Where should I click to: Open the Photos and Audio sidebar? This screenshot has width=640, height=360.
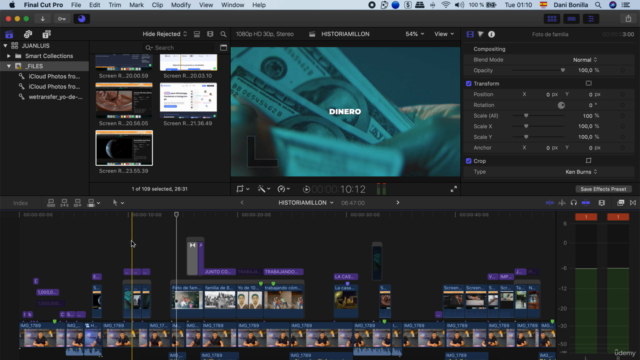pyautogui.click(x=28, y=34)
